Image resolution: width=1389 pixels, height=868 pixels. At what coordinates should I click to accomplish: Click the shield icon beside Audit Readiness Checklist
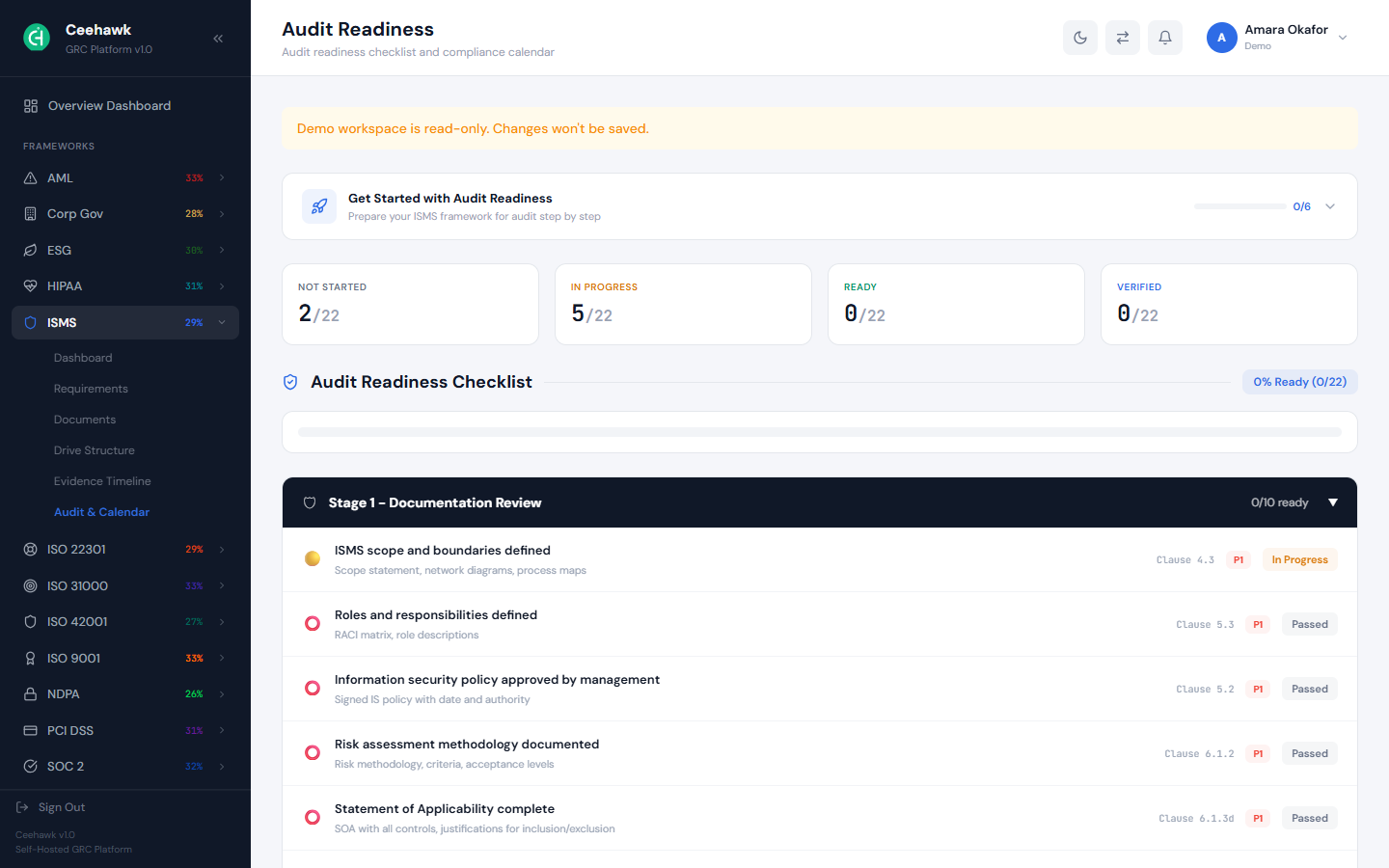[x=290, y=382]
